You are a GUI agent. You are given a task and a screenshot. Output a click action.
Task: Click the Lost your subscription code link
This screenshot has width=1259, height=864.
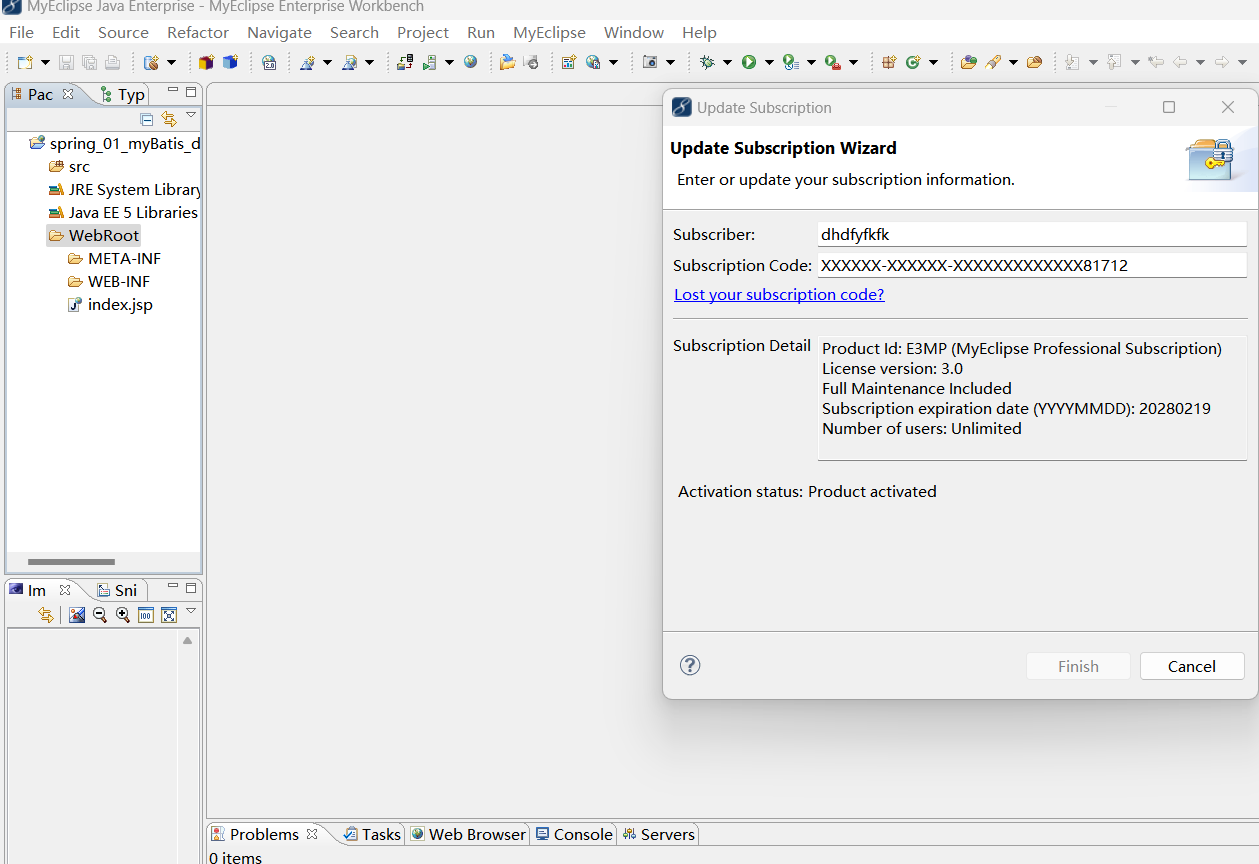click(x=779, y=294)
